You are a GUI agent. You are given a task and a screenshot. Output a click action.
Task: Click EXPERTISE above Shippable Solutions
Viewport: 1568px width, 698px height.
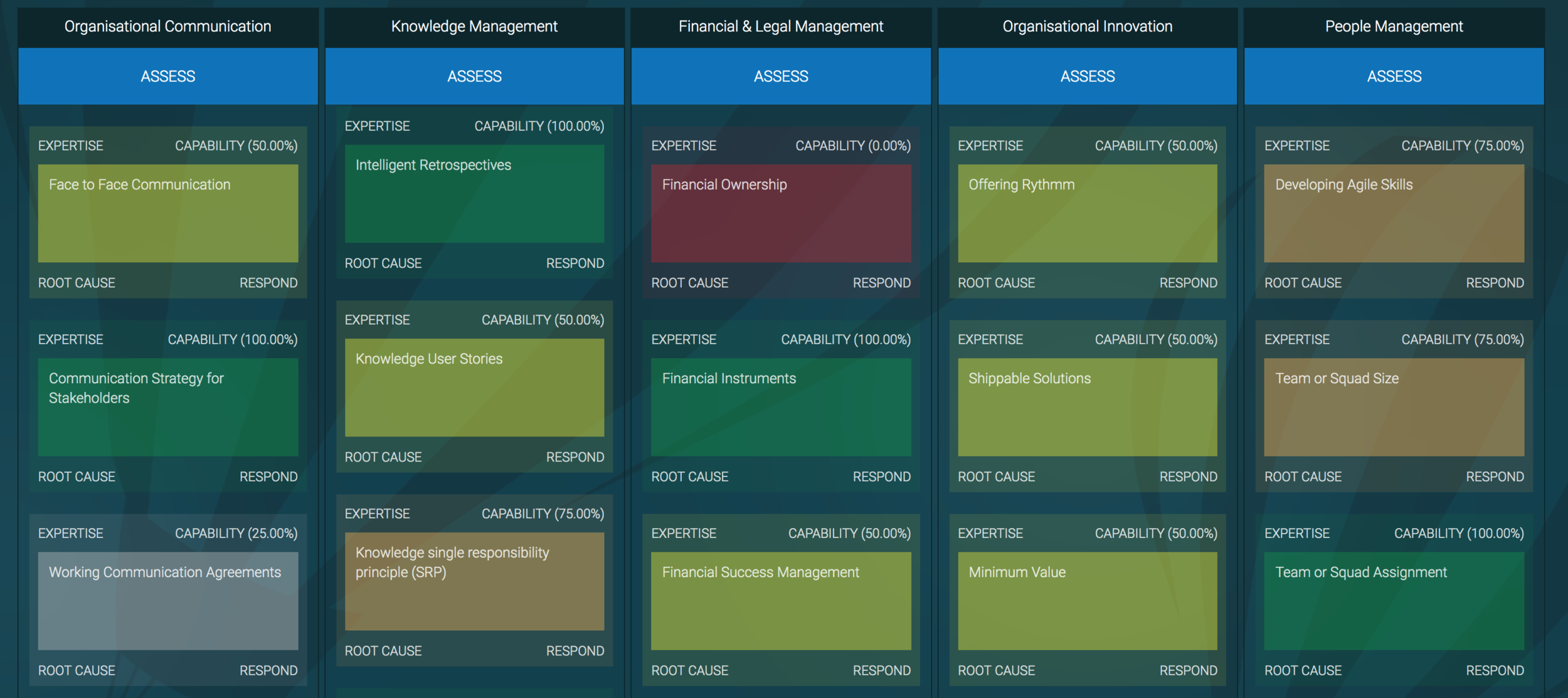[990, 339]
